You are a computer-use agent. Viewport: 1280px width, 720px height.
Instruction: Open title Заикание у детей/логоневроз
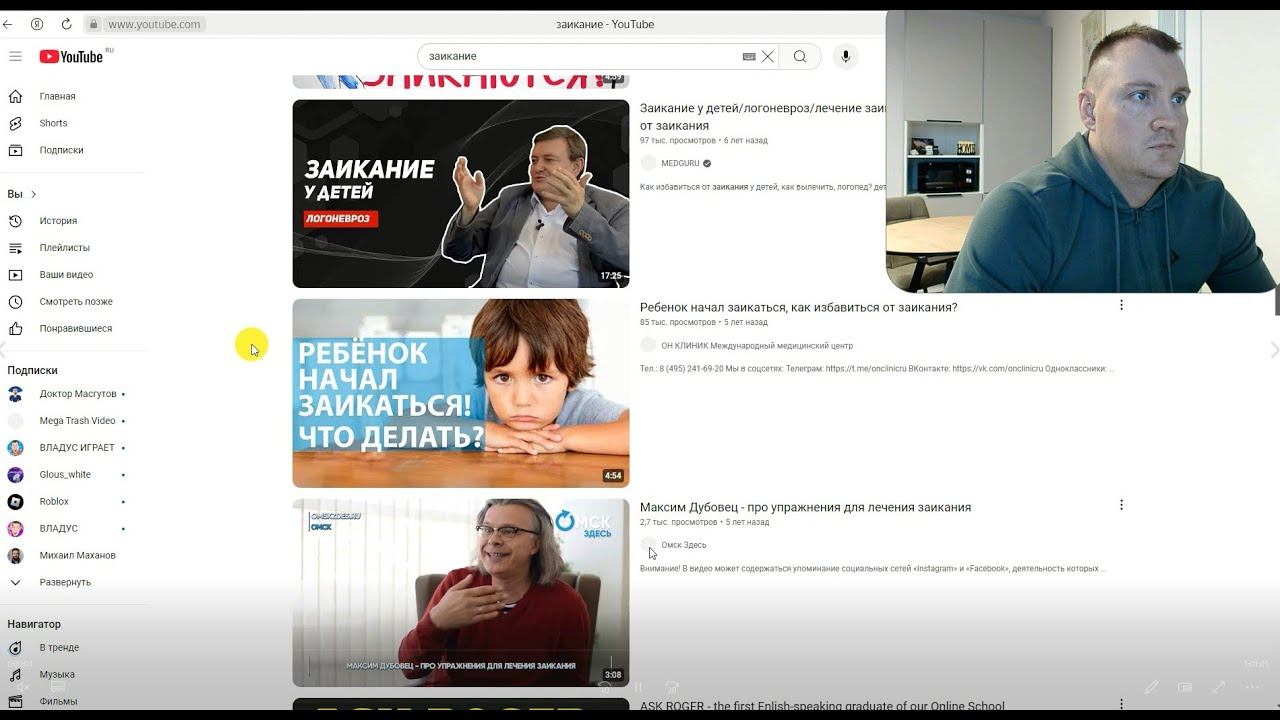(763, 117)
